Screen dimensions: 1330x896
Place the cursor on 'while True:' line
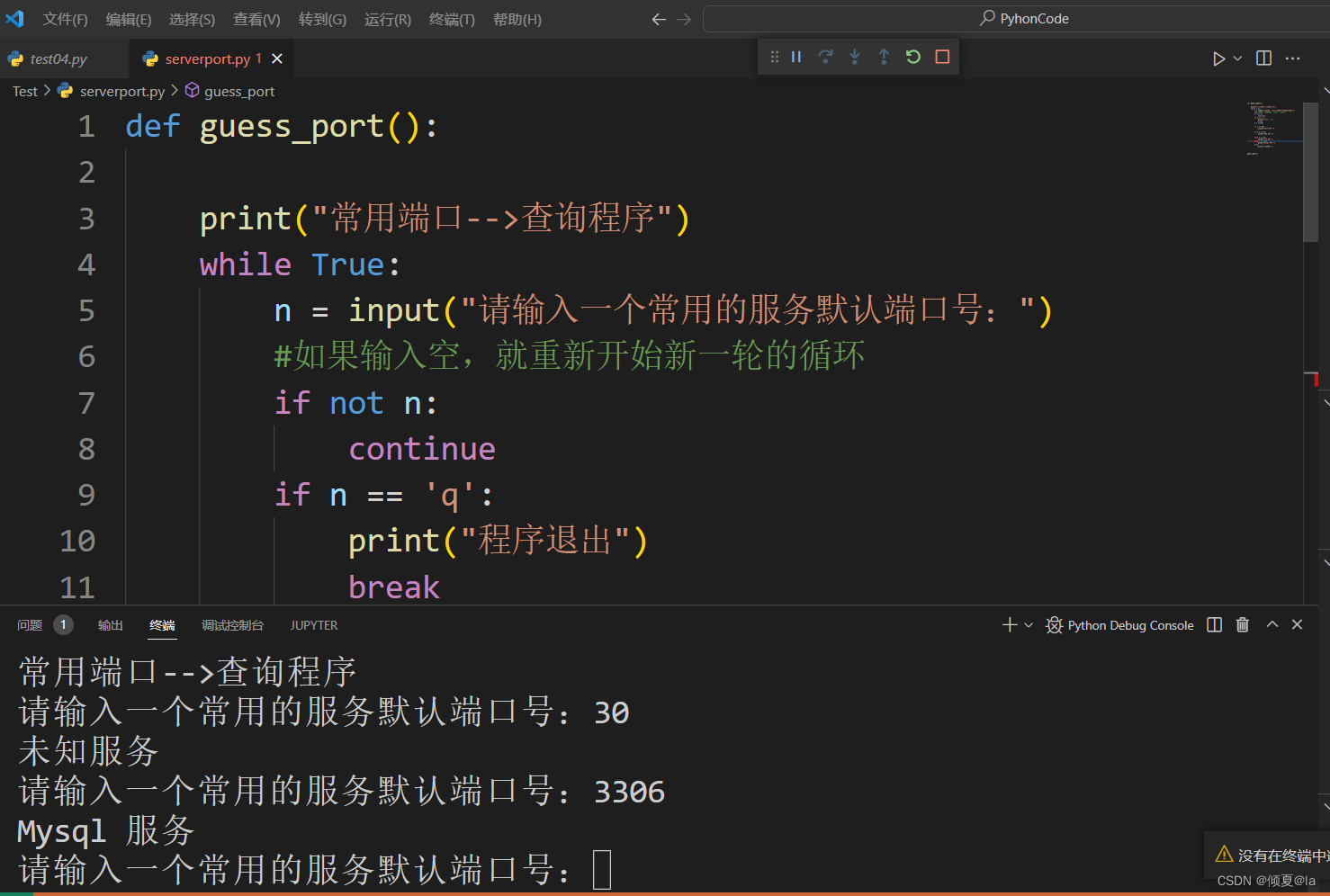coord(300,264)
